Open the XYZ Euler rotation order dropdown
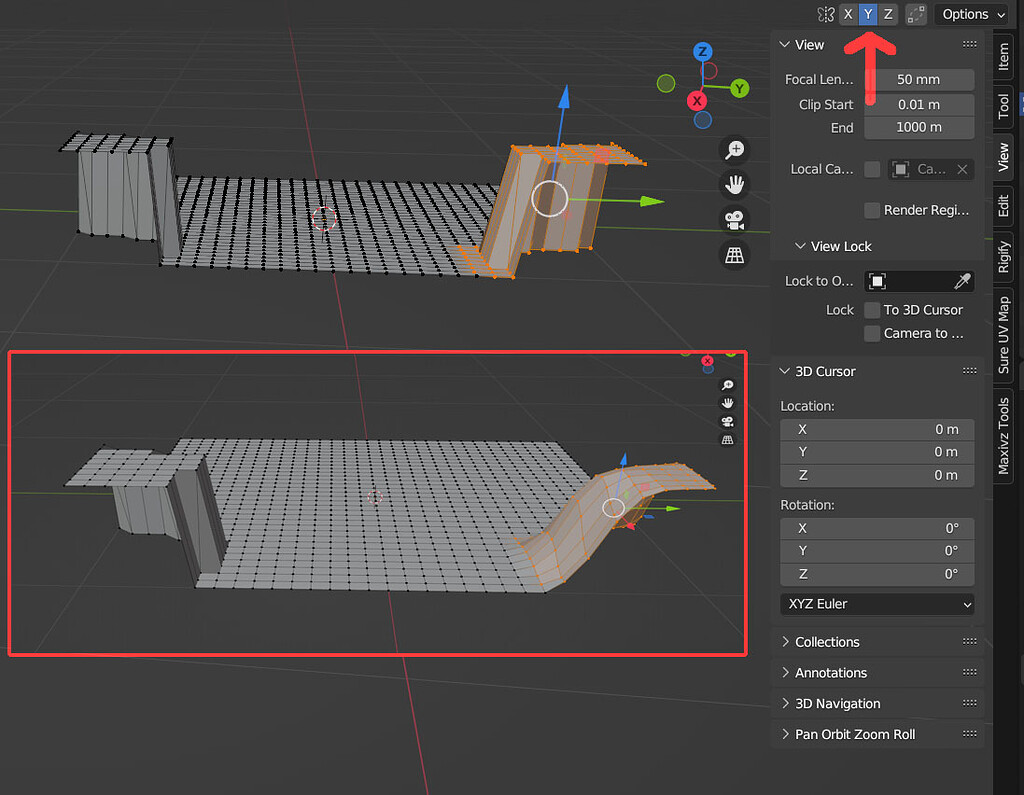 pyautogui.click(x=876, y=604)
